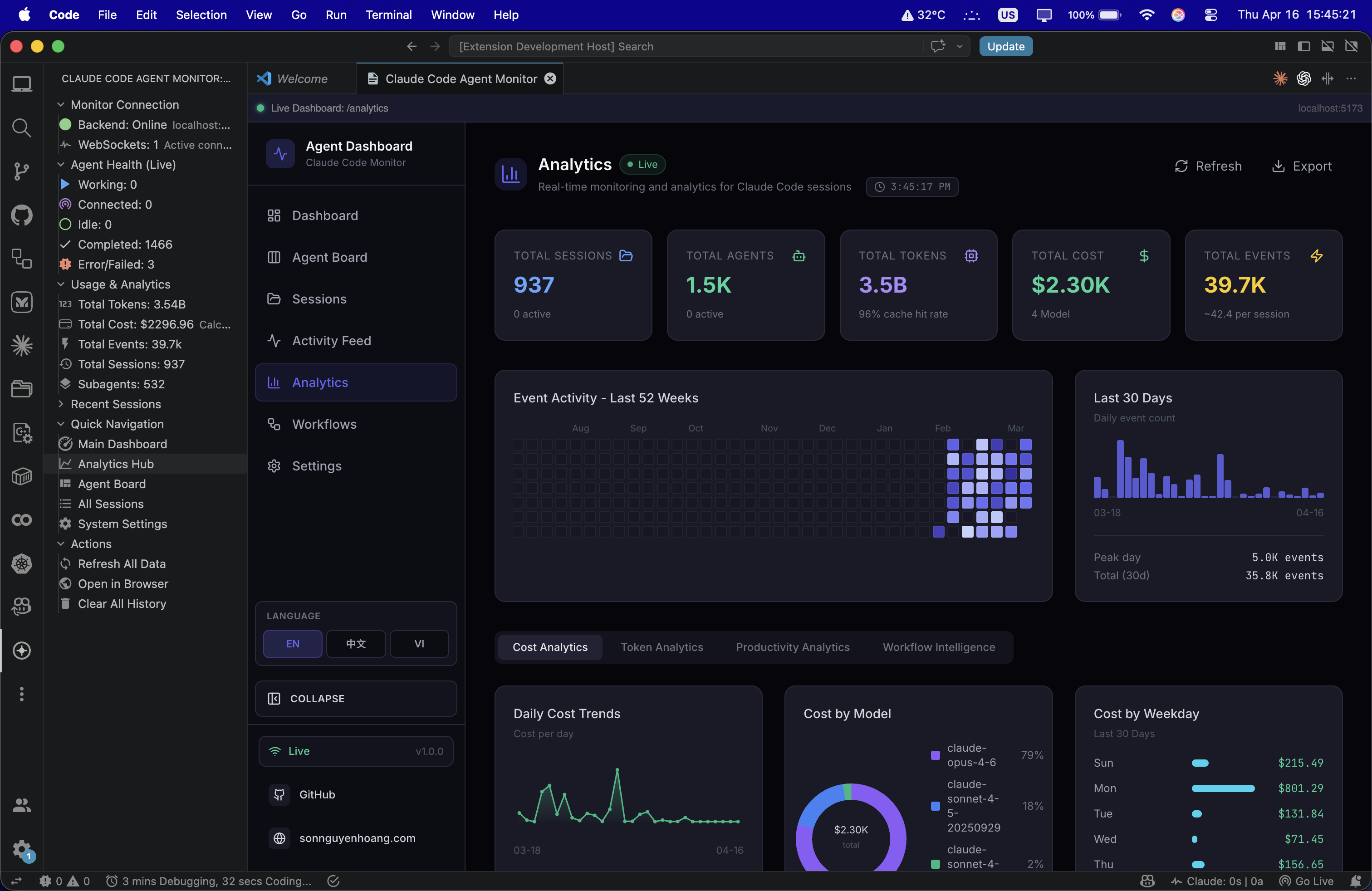Image resolution: width=1372 pixels, height=891 pixels.
Task: Open the Source Control icon in activity bar
Action: (21, 171)
